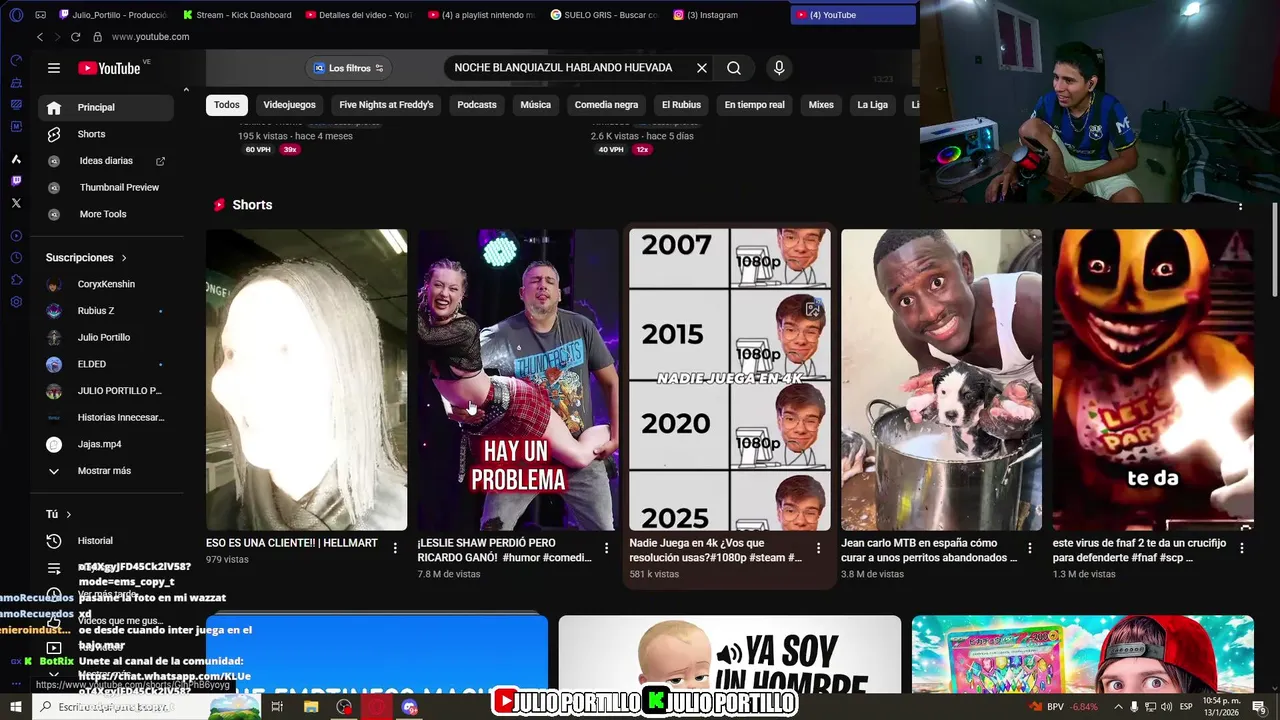Open Shorts shelf options menu

(x=1240, y=206)
